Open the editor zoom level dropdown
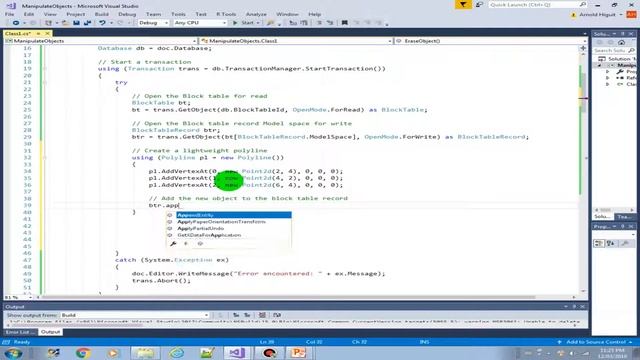 (18, 297)
